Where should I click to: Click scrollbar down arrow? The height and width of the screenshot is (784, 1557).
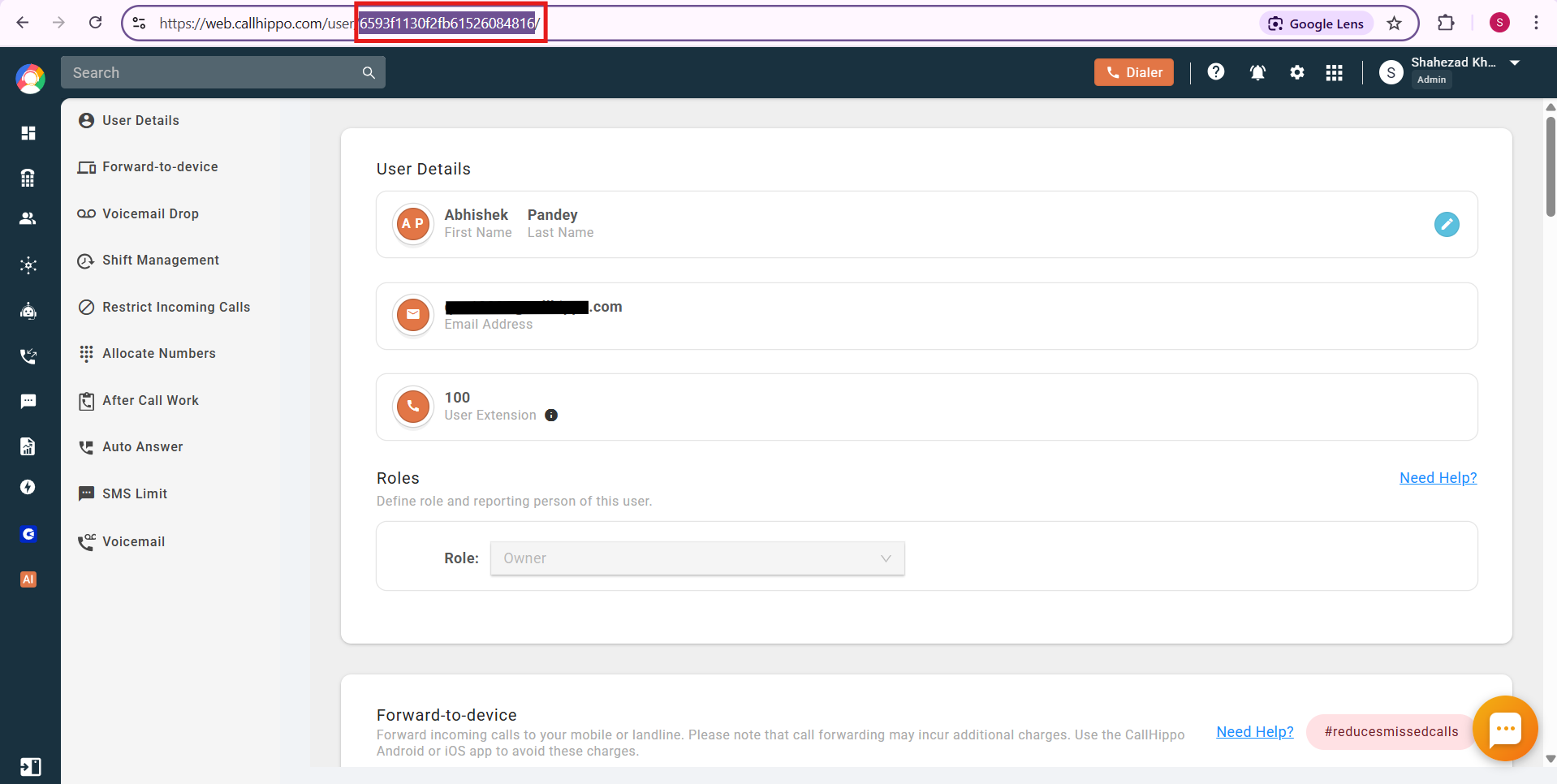[x=1551, y=759]
